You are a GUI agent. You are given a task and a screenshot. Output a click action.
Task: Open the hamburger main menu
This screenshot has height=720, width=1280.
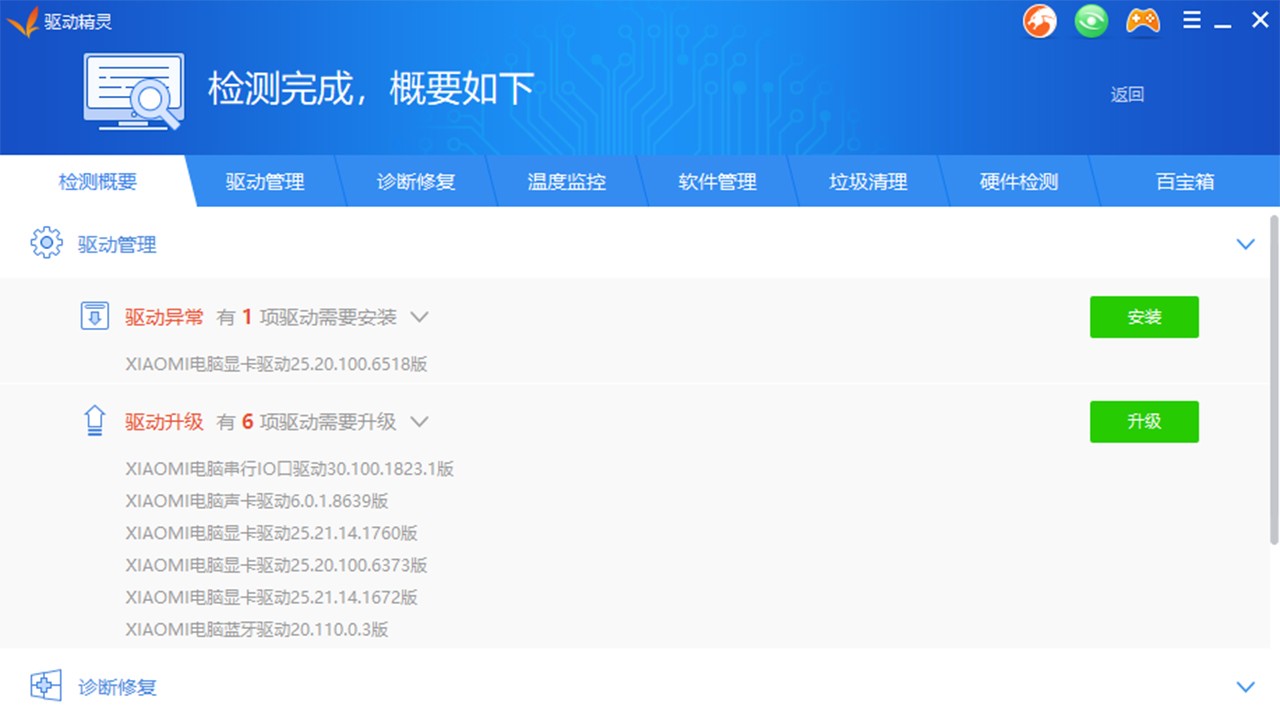1191,21
